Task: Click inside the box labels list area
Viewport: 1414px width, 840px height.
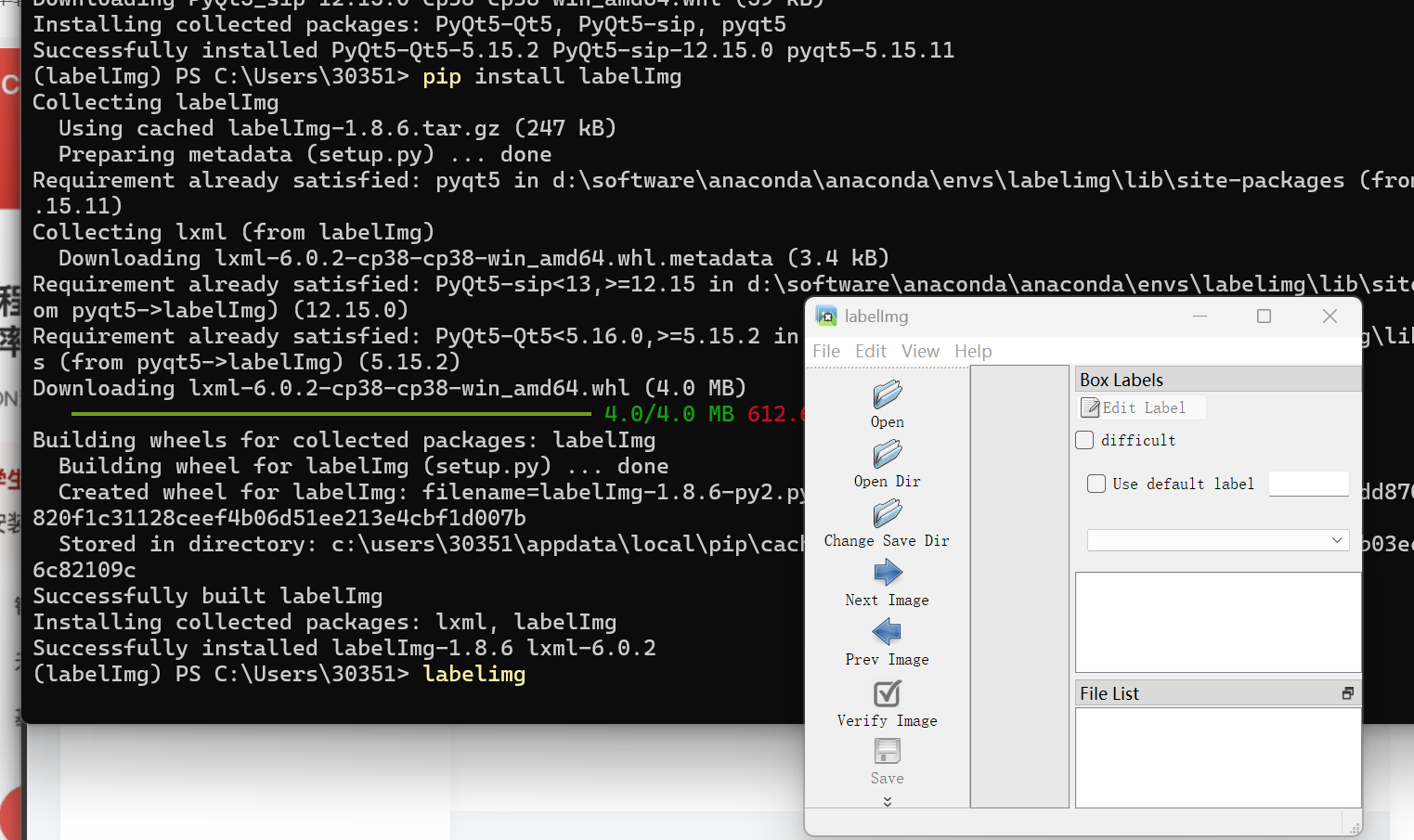Action: (1218, 622)
